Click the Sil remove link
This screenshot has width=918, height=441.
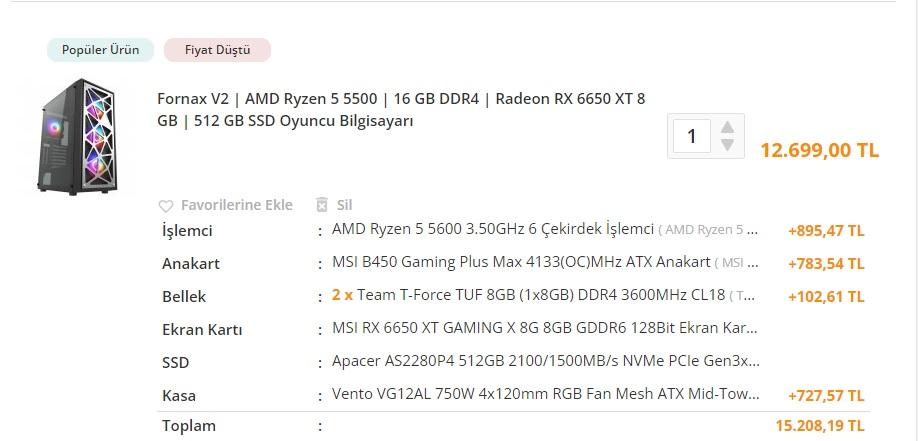click(344, 205)
